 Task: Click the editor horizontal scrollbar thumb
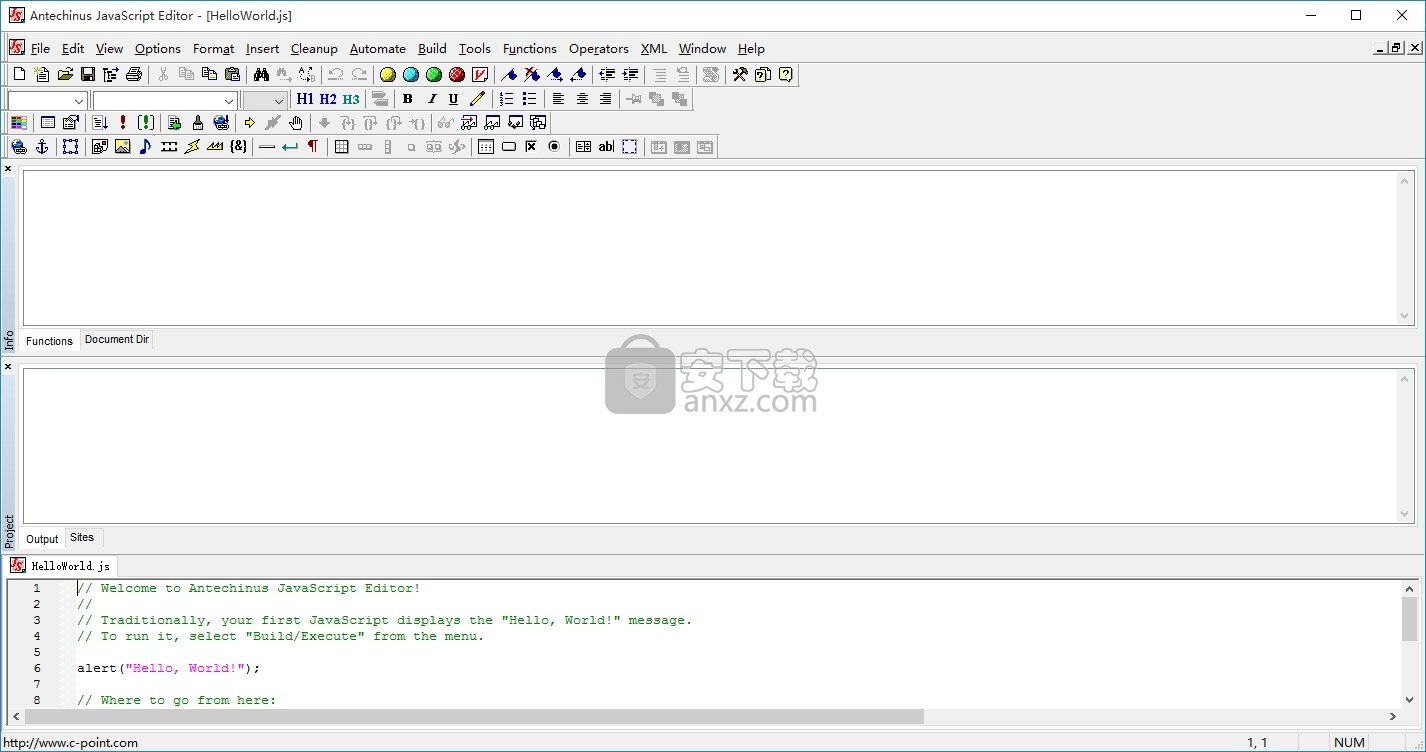click(474, 716)
